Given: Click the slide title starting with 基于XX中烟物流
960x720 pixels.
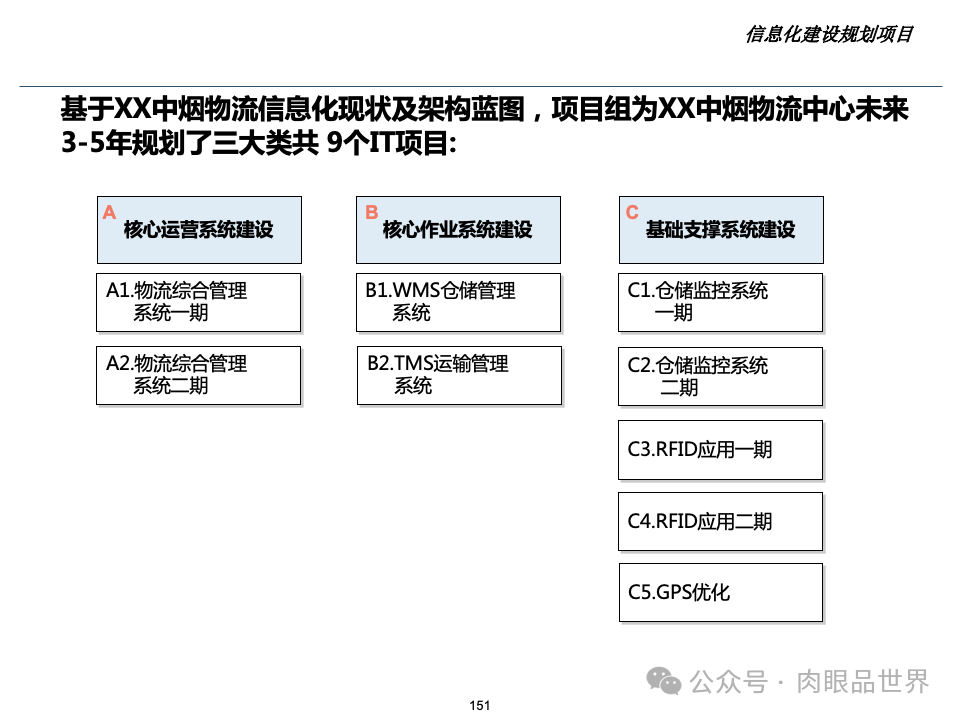Looking at the screenshot, I should click(484, 126).
